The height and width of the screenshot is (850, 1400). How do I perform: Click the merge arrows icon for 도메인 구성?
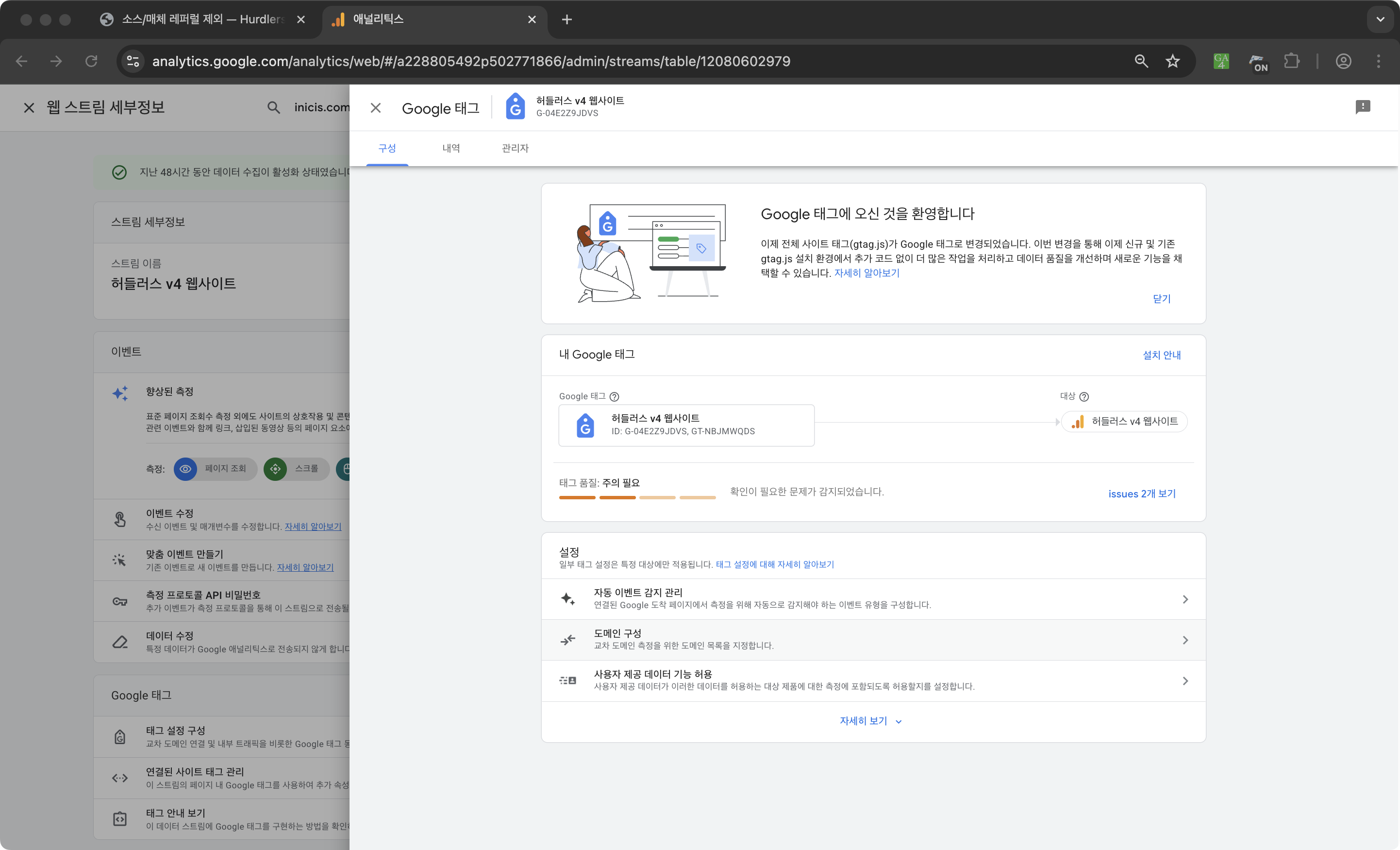click(567, 640)
